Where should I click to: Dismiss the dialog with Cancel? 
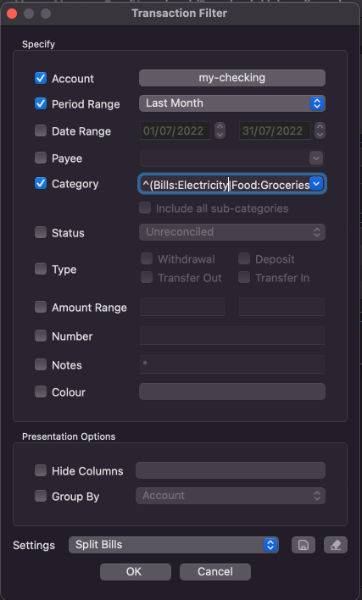215,572
